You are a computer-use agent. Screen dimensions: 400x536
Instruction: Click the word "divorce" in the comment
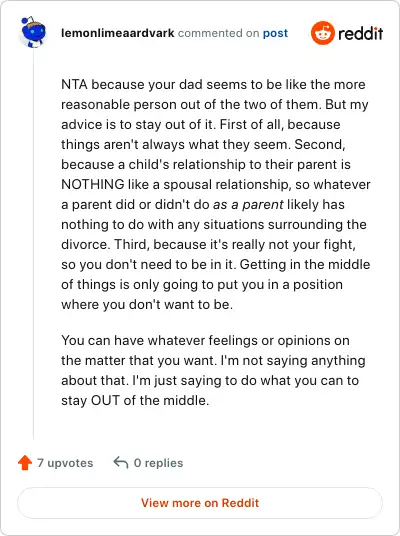[84, 244]
